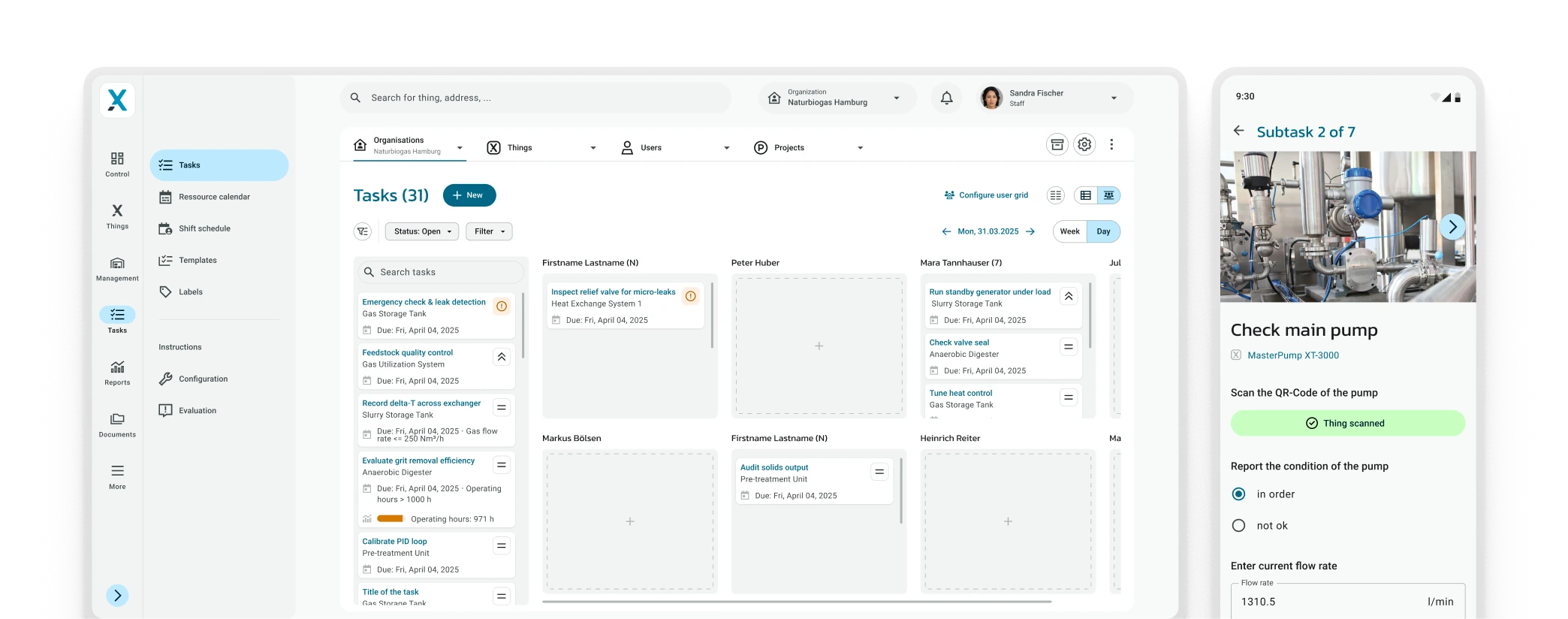Click priority icon on Run standby generator task
The height and width of the screenshot is (619, 1568).
[1069, 297]
